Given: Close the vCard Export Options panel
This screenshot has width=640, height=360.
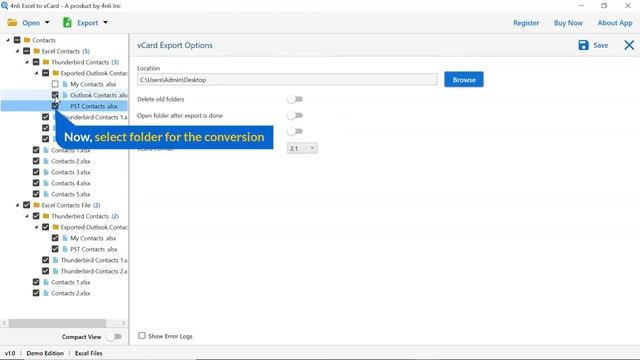Looking at the screenshot, I should [629, 45].
